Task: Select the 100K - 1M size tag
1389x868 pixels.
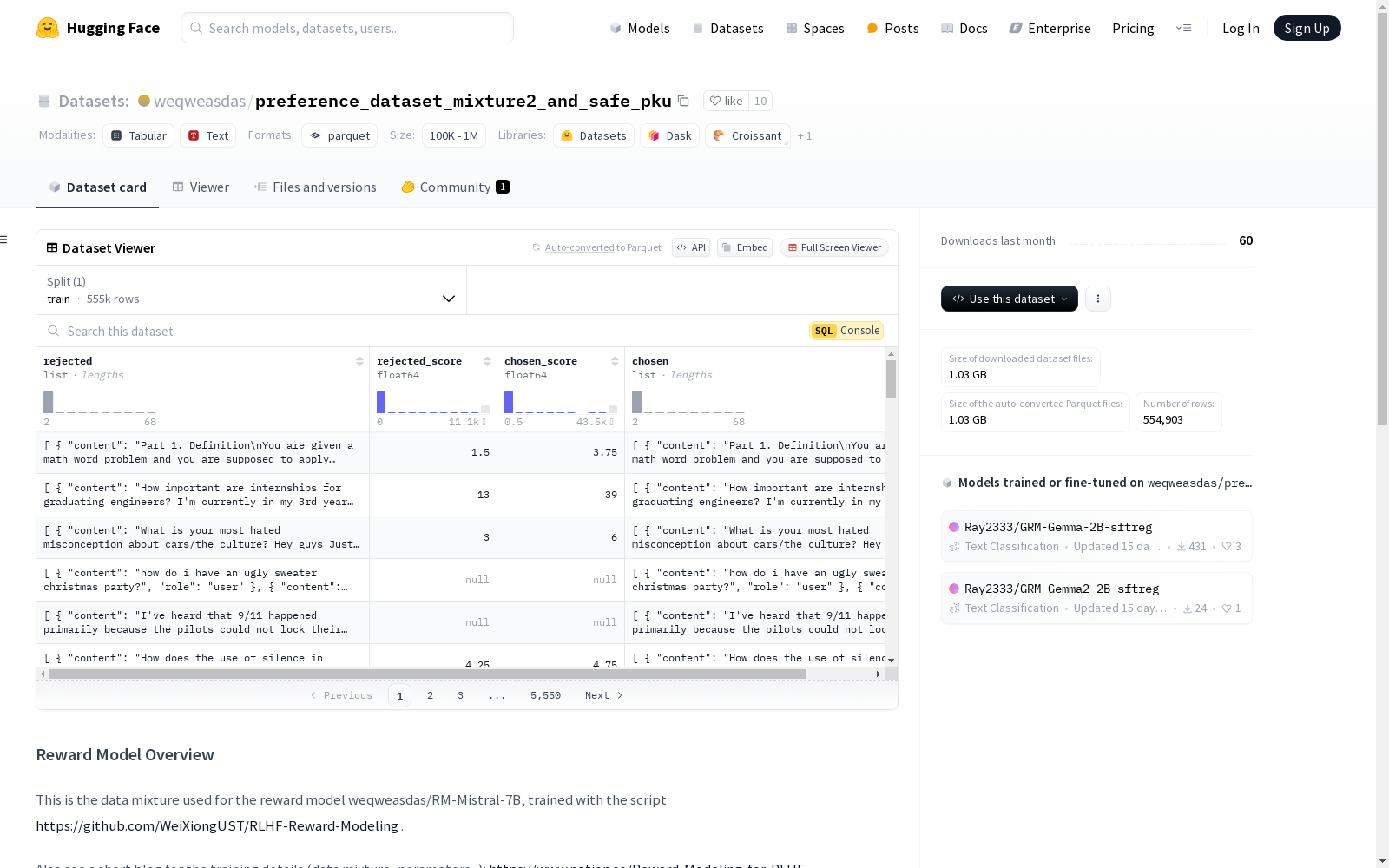Action: [454, 135]
